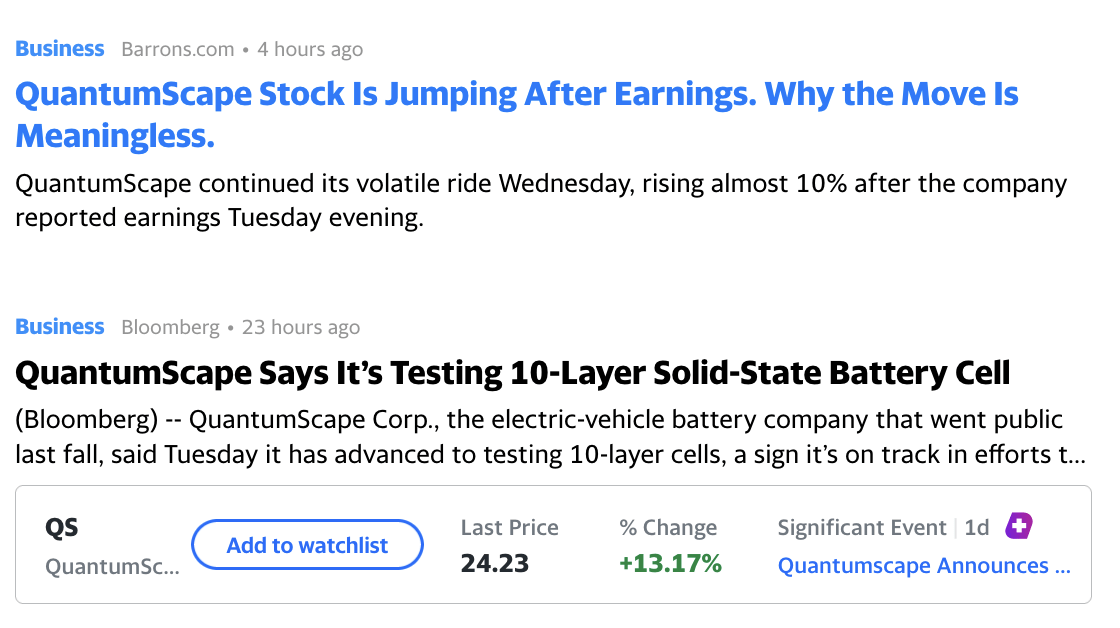The width and height of the screenshot is (1120, 628).
Task: Click the +13.17% change value
Action: click(670, 564)
